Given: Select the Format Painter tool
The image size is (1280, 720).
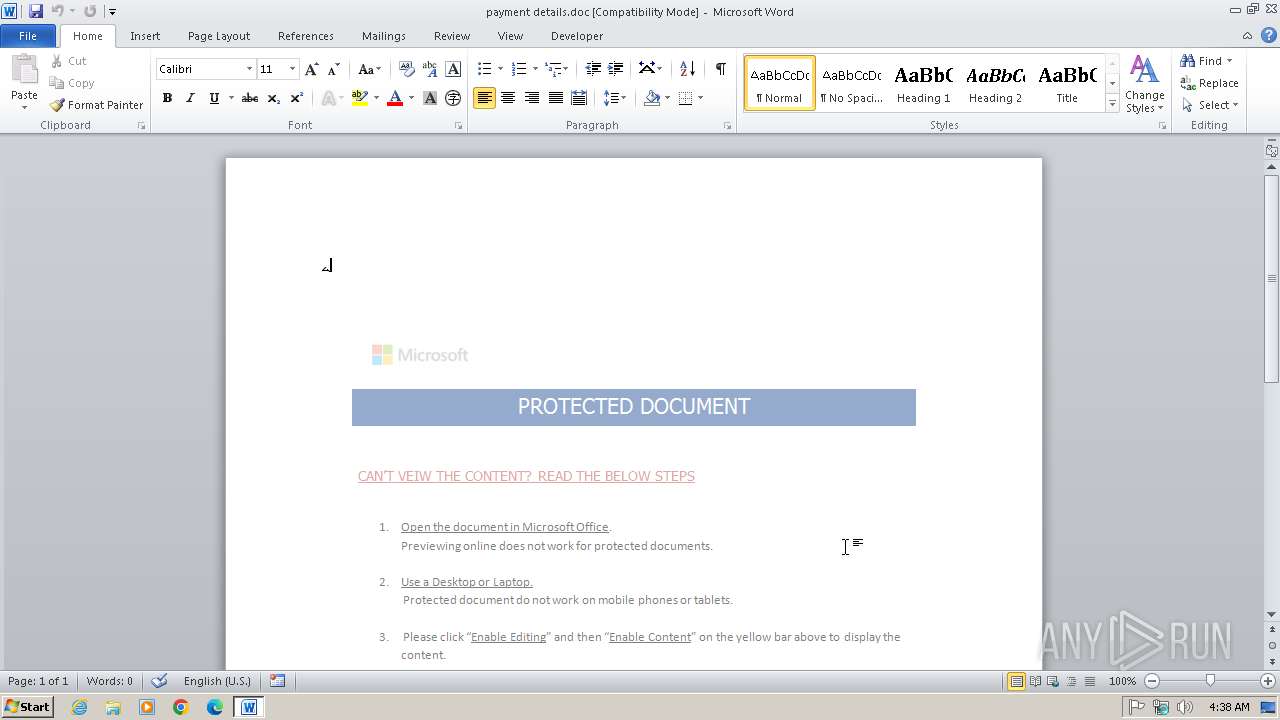Looking at the screenshot, I should click(x=97, y=105).
